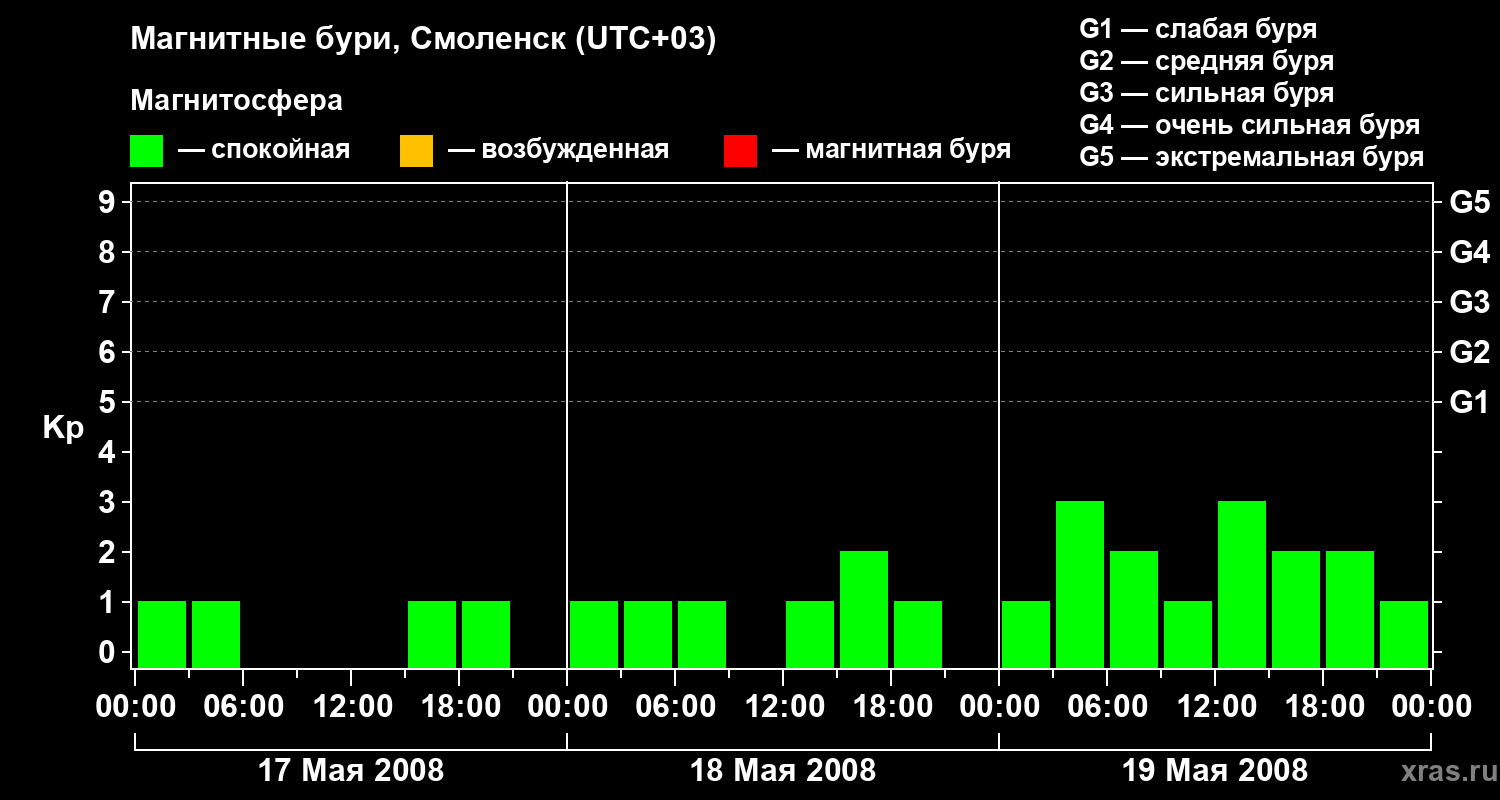Click the '19 Мая 2008' date label
The height and width of the screenshot is (800, 1500).
point(1215,771)
